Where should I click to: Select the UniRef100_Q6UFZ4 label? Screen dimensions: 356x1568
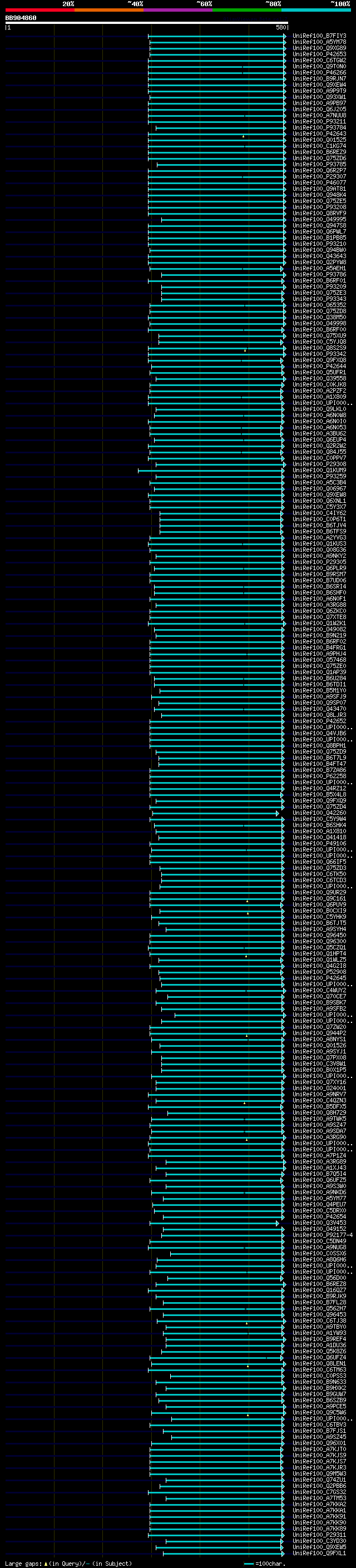tap(319, 1358)
